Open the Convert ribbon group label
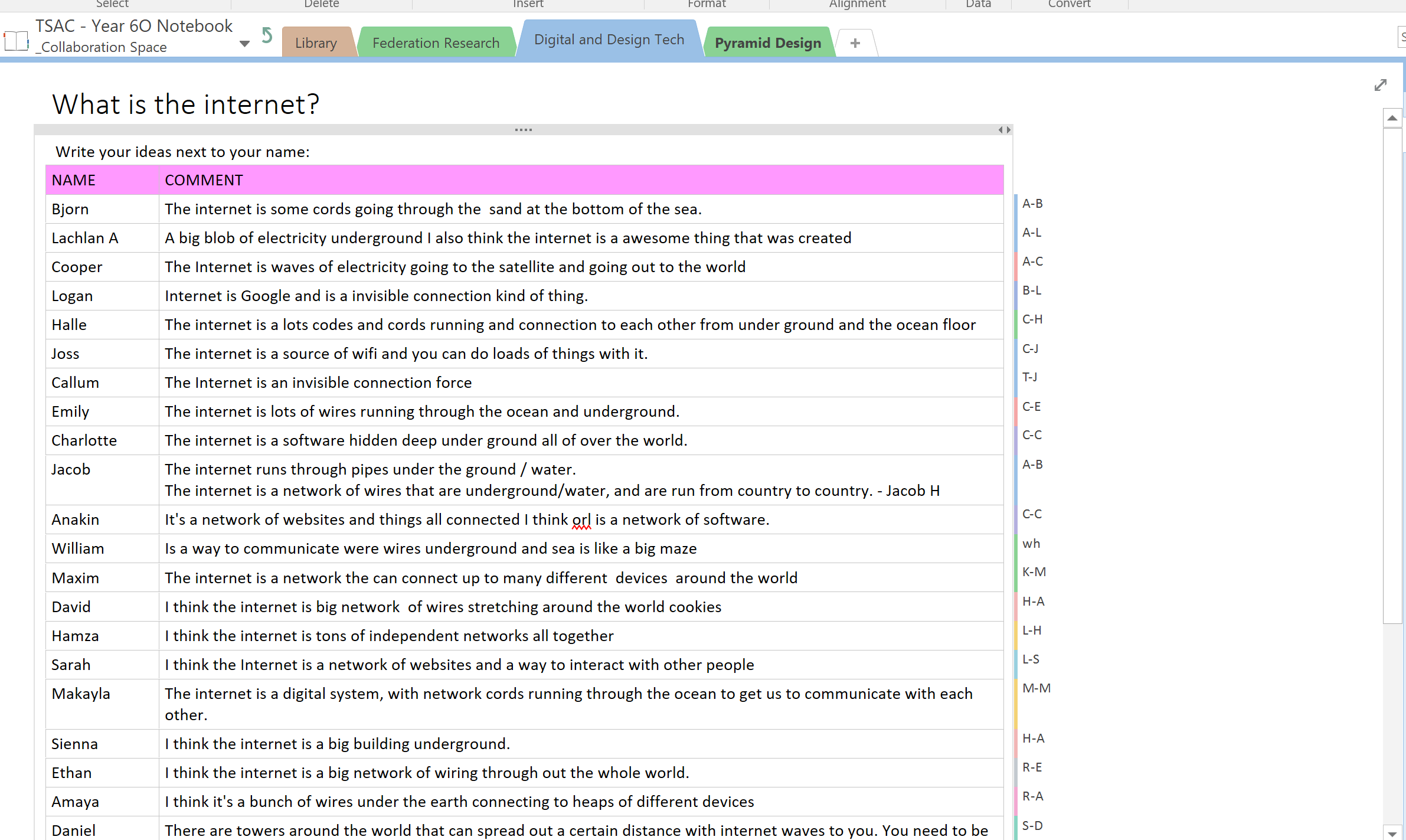This screenshot has height=840, width=1406. tap(1069, 4)
